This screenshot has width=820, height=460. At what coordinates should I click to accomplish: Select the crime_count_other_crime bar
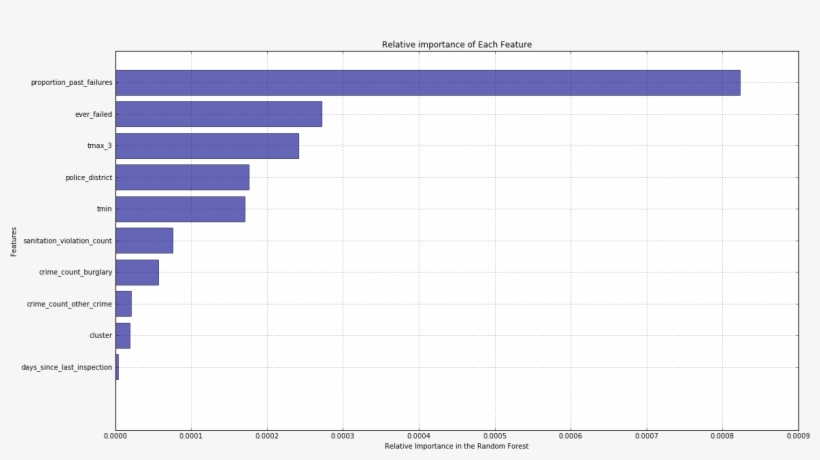click(x=124, y=304)
